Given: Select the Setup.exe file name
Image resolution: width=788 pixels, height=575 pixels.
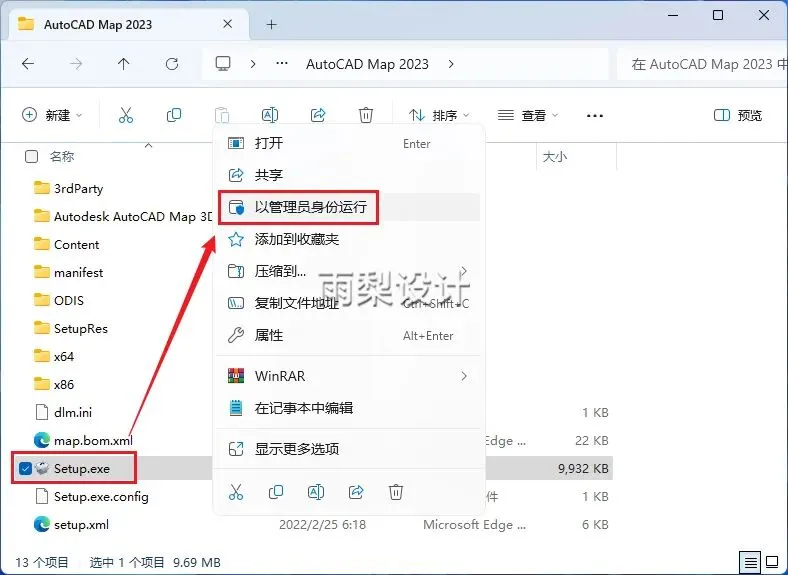Looking at the screenshot, I should 82,468.
